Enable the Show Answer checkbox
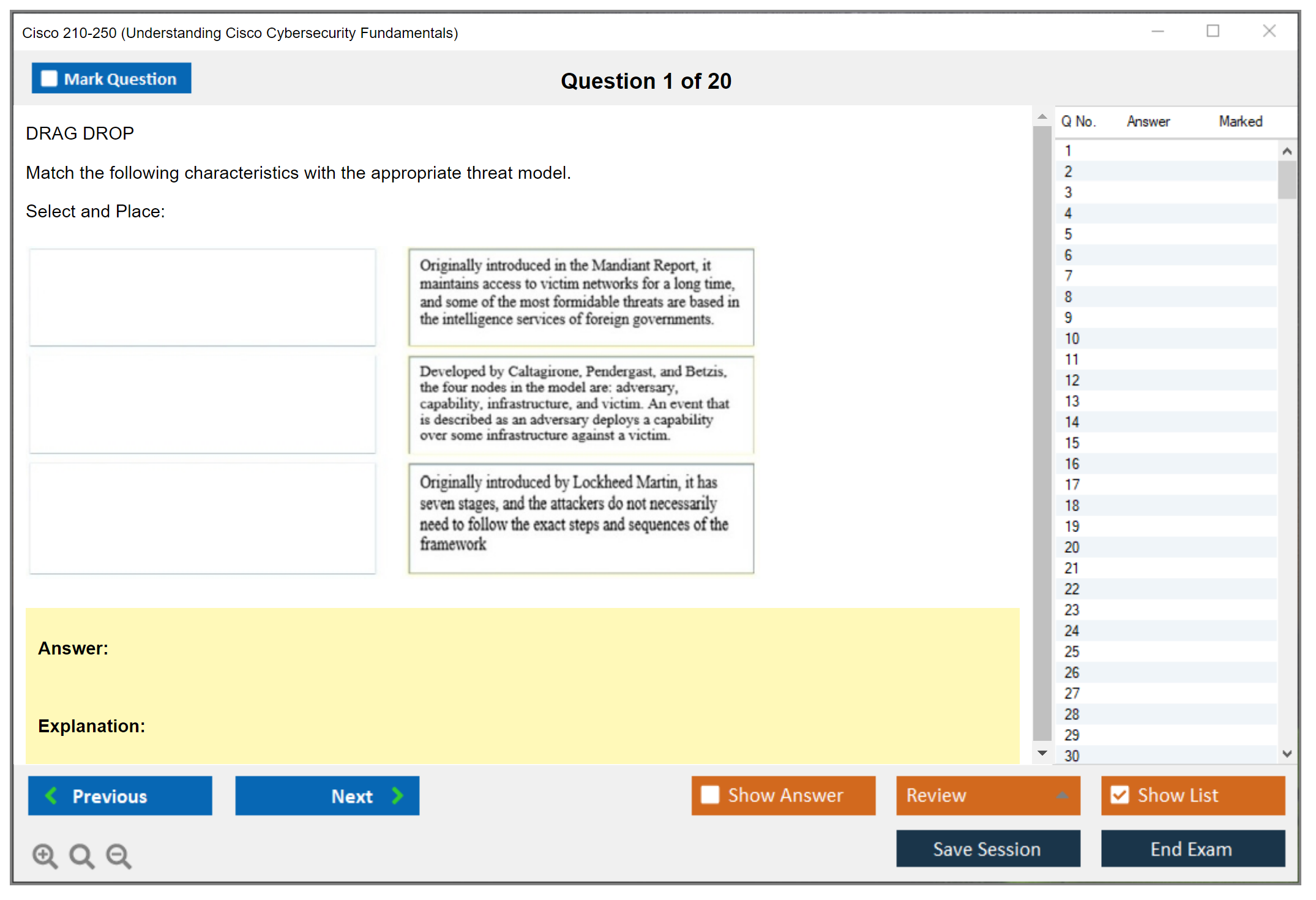The image size is (1316, 900). click(x=710, y=795)
